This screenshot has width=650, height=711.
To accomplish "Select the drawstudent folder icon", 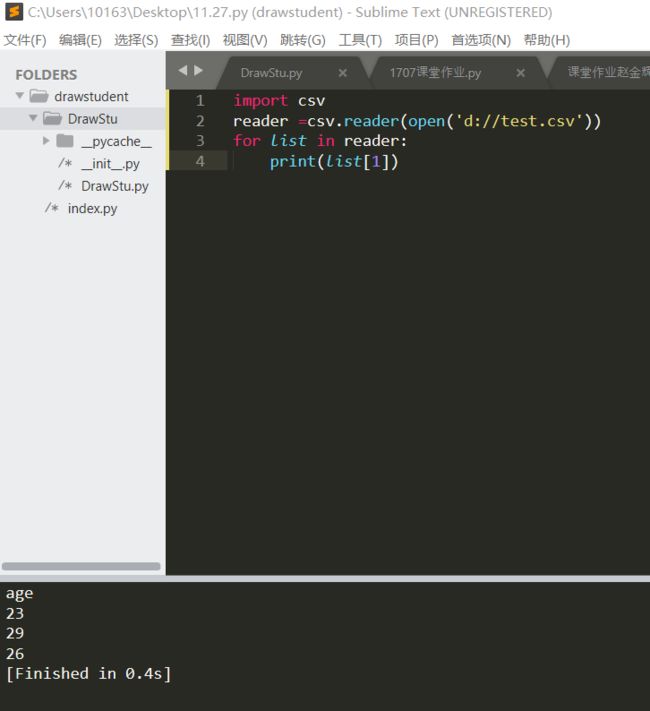I will click(x=39, y=96).
